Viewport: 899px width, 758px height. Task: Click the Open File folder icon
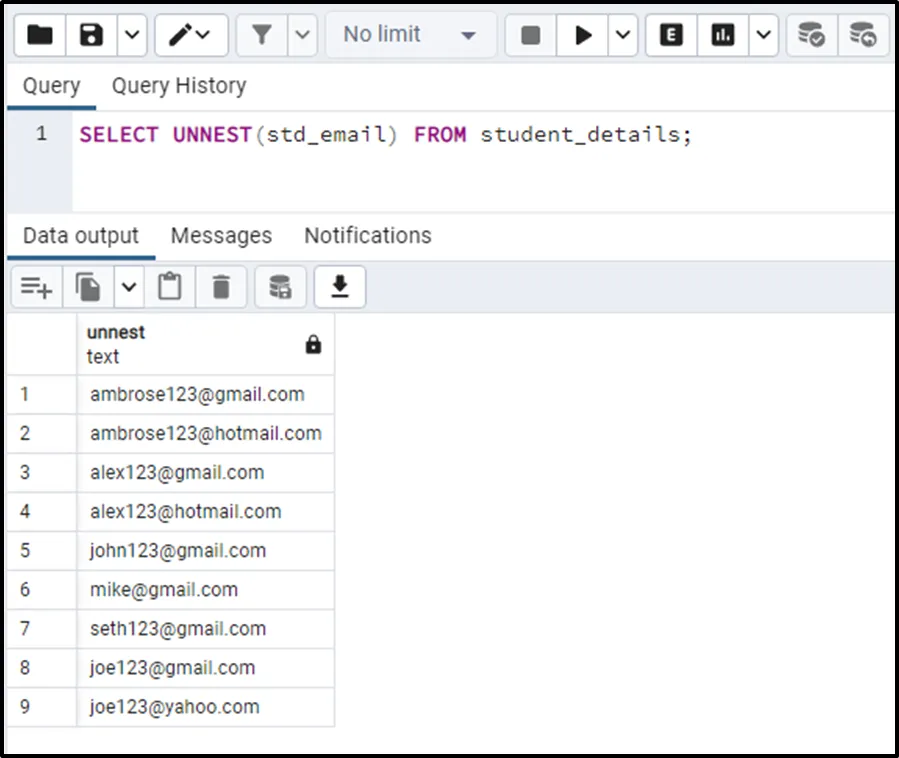point(40,35)
